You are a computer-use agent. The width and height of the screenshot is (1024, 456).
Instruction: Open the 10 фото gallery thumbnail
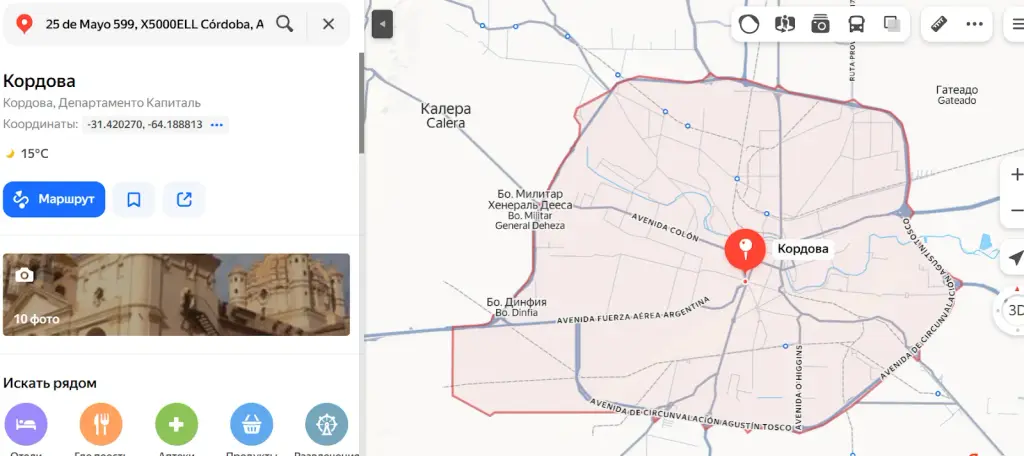click(176, 295)
